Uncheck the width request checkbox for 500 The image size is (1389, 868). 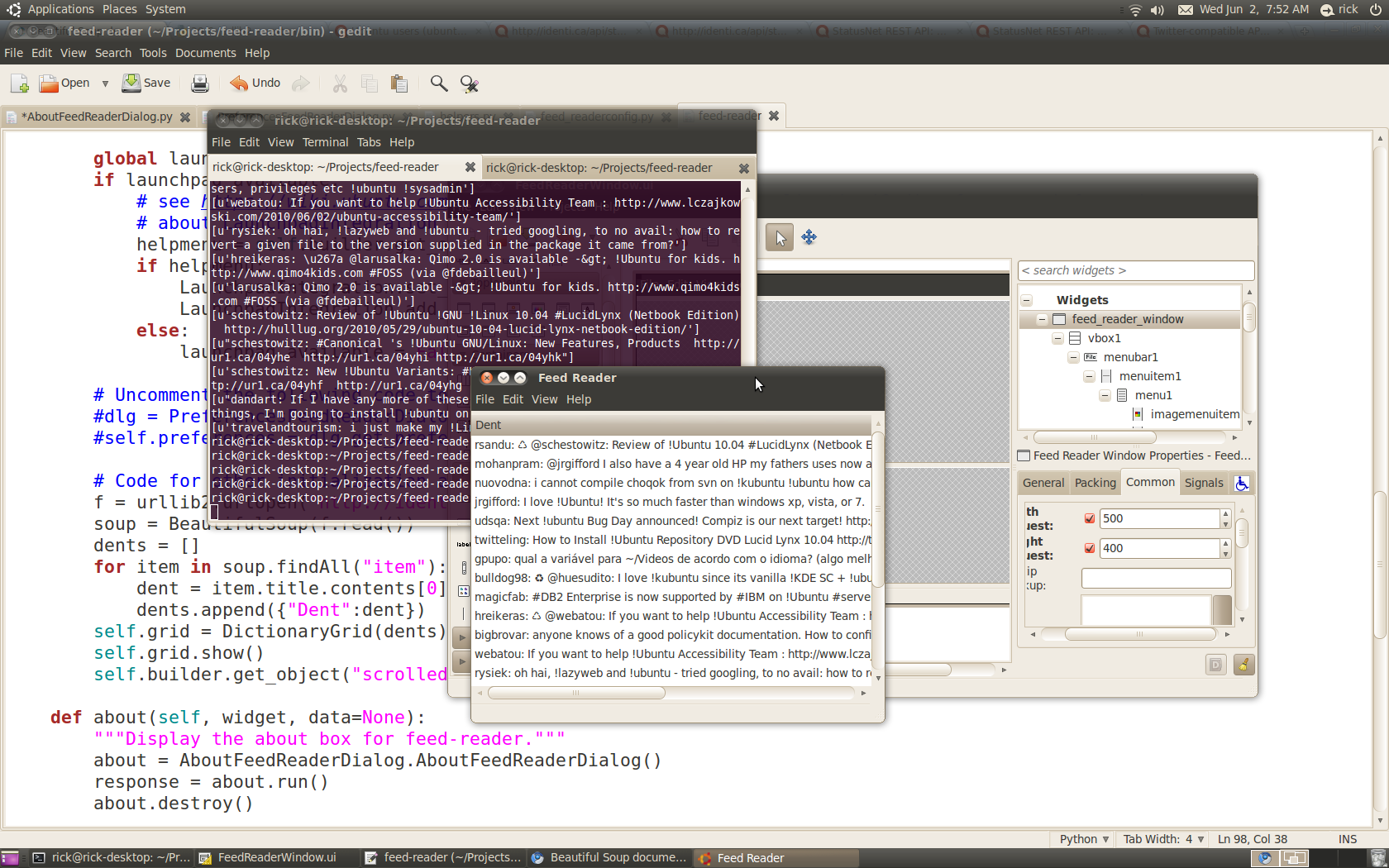pos(1090,519)
